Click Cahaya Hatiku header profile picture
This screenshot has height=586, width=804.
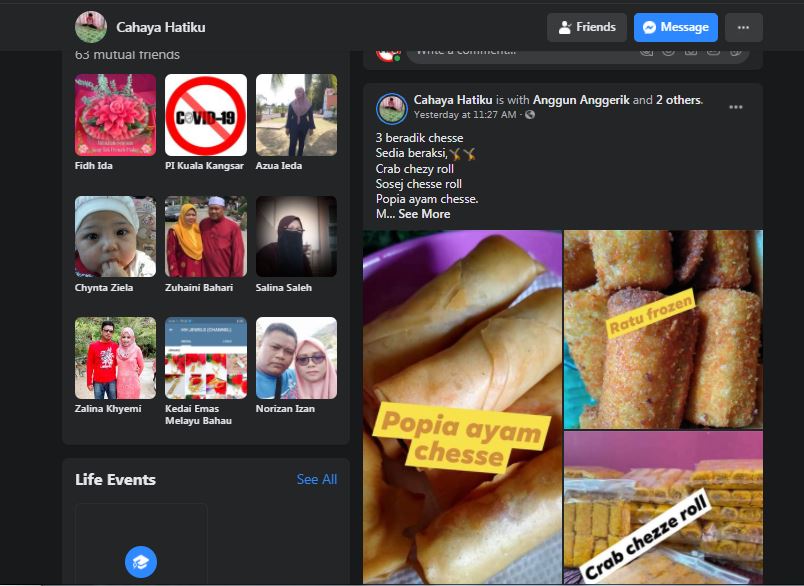click(x=91, y=27)
